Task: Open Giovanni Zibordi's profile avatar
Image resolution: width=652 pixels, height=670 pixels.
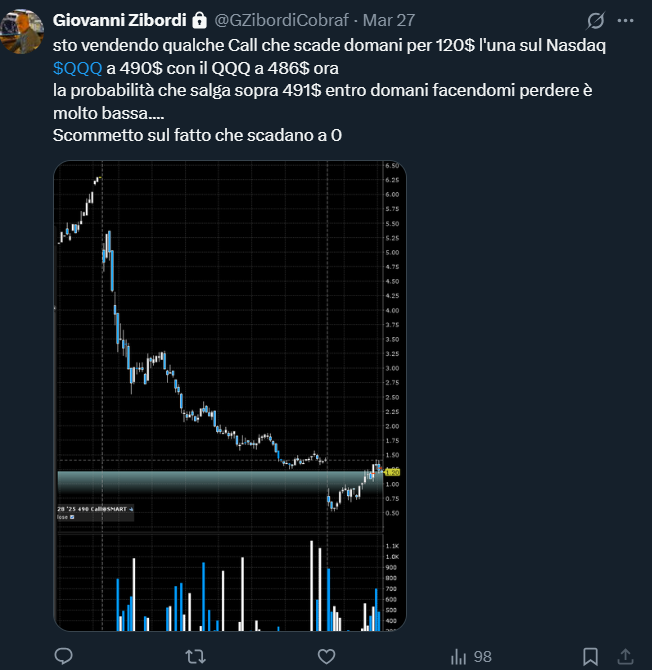Action: 22,30
